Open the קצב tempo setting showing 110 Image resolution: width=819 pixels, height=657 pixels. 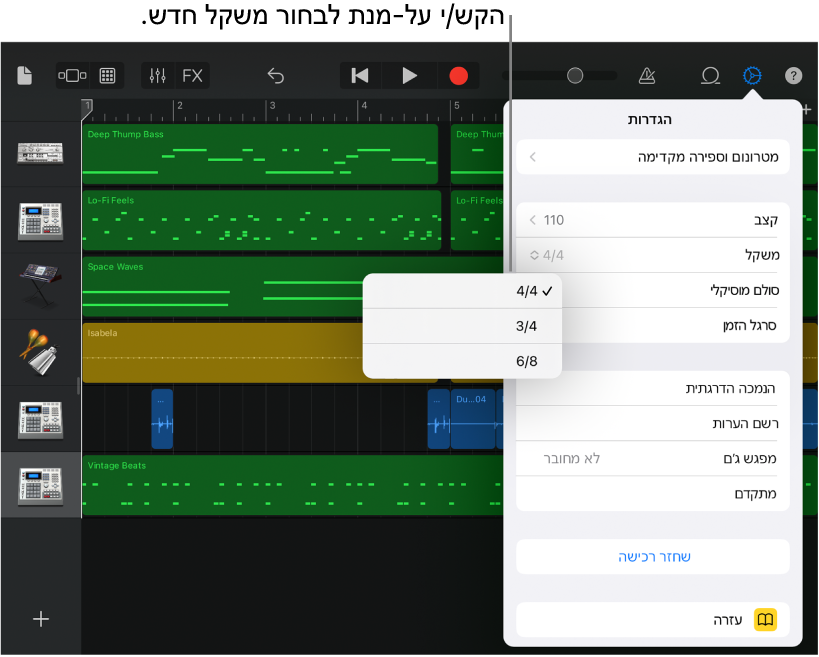[x=653, y=220]
